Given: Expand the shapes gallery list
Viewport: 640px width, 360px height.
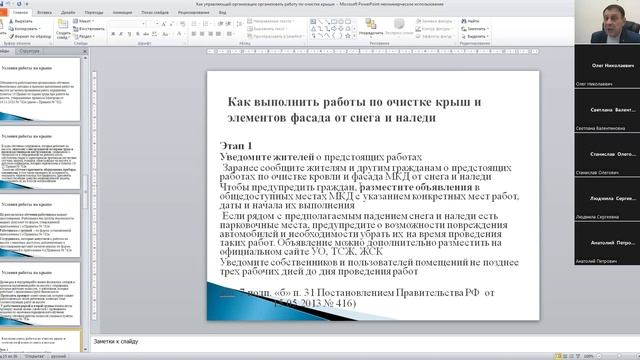Looking at the screenshot, I should tap(354, 36).
